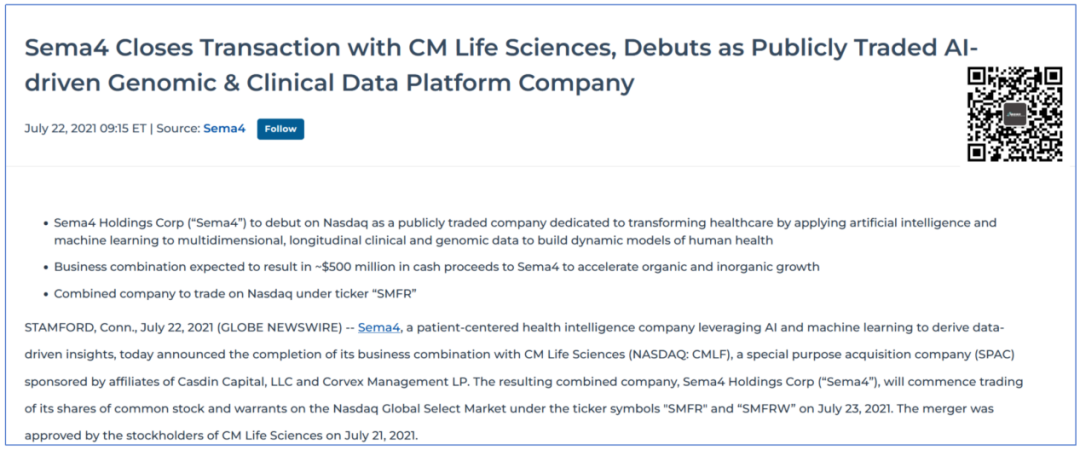Image resolution: width=1080 pixels, height=450 pixels.
Task: Click the "Source:" label in the byline
Action: 178,129
